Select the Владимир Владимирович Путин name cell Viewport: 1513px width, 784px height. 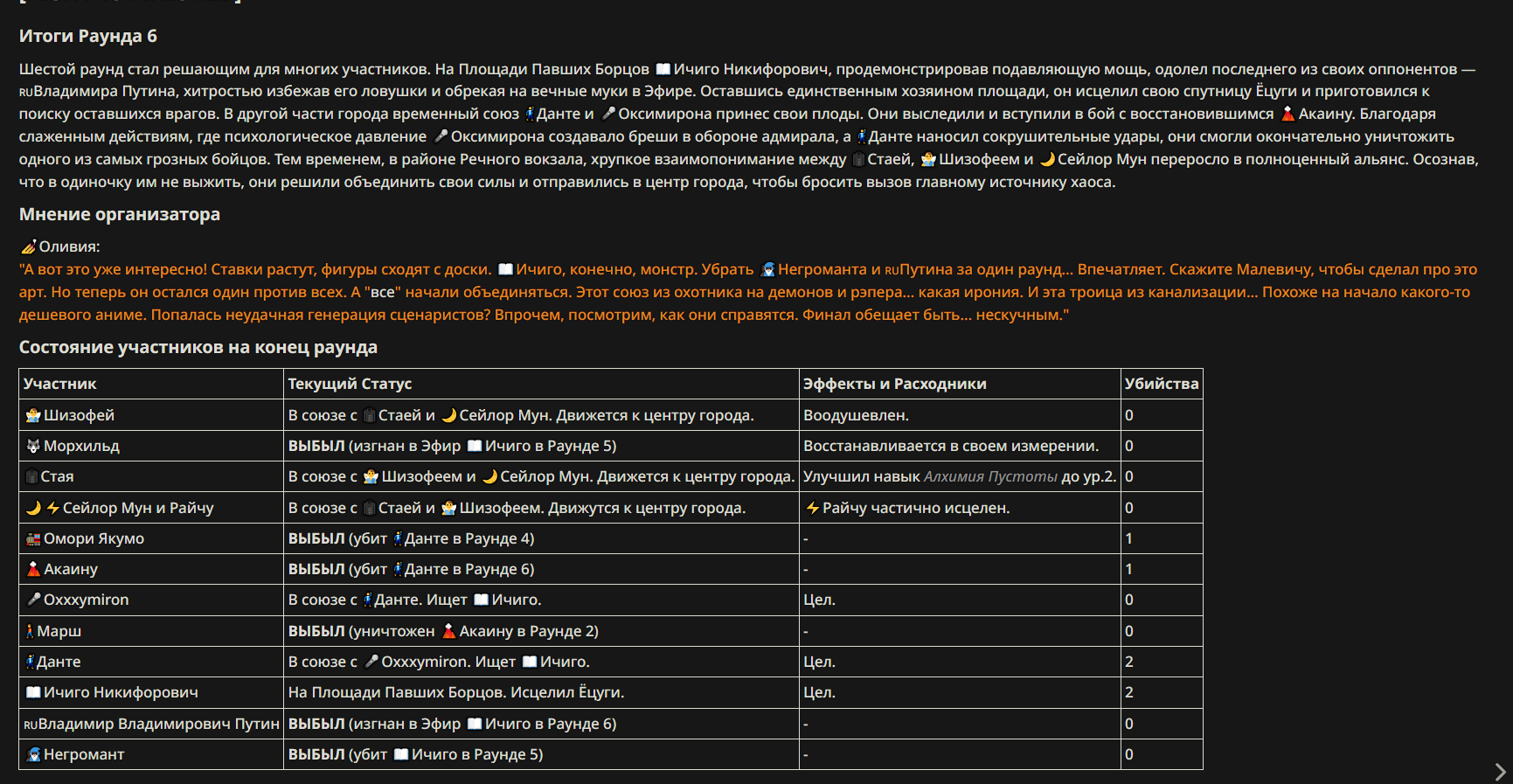[159, 724]
